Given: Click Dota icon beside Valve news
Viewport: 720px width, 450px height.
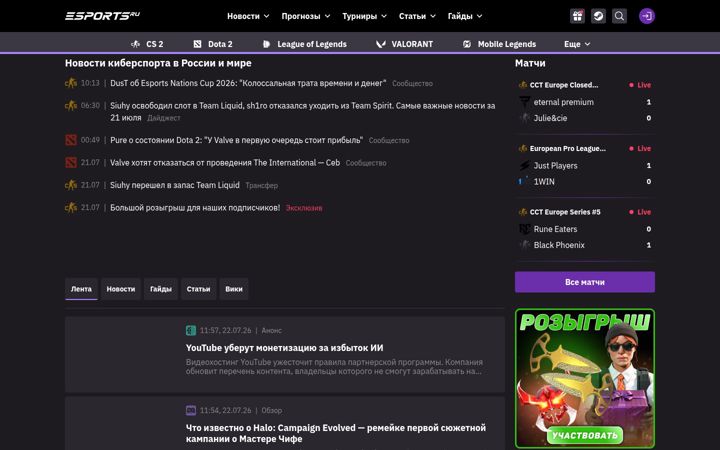Looking at the screenshot, I should 71,163.
